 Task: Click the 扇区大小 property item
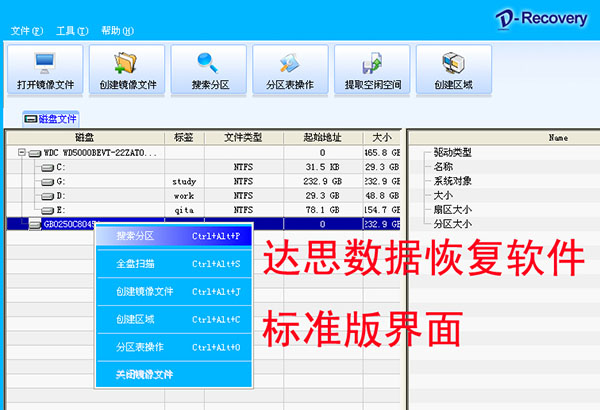click(452, 210)
